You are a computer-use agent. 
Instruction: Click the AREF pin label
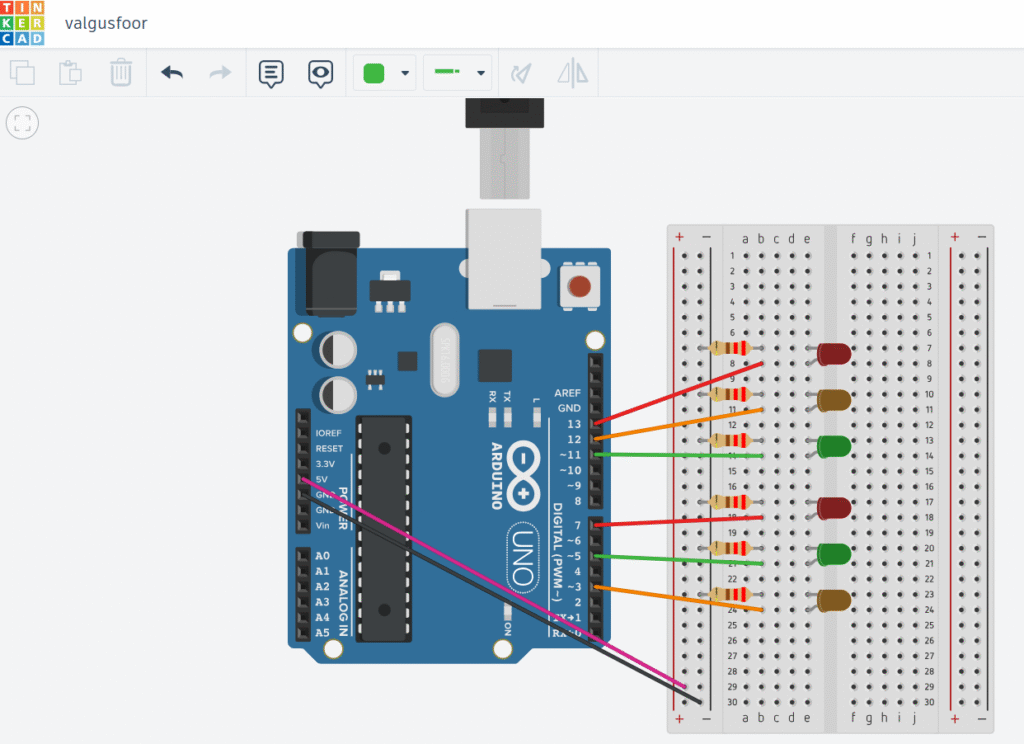click(567, 393)
